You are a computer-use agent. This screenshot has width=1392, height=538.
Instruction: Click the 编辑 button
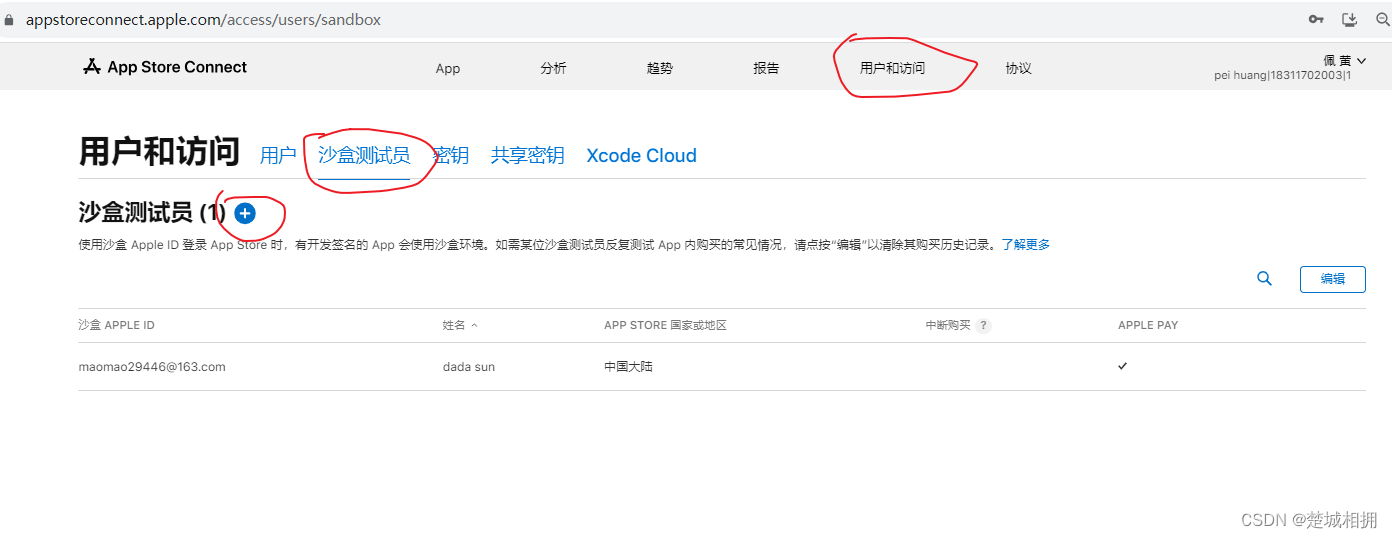1332,279
